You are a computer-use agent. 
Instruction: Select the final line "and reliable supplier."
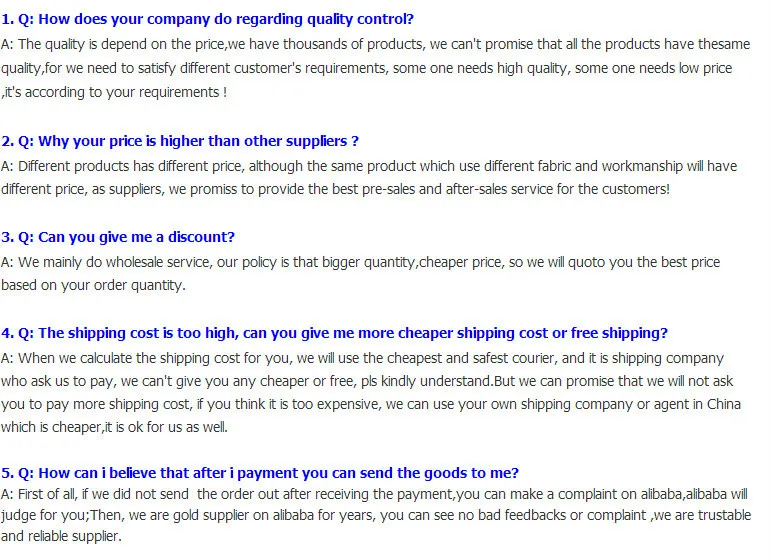(61, 537)
